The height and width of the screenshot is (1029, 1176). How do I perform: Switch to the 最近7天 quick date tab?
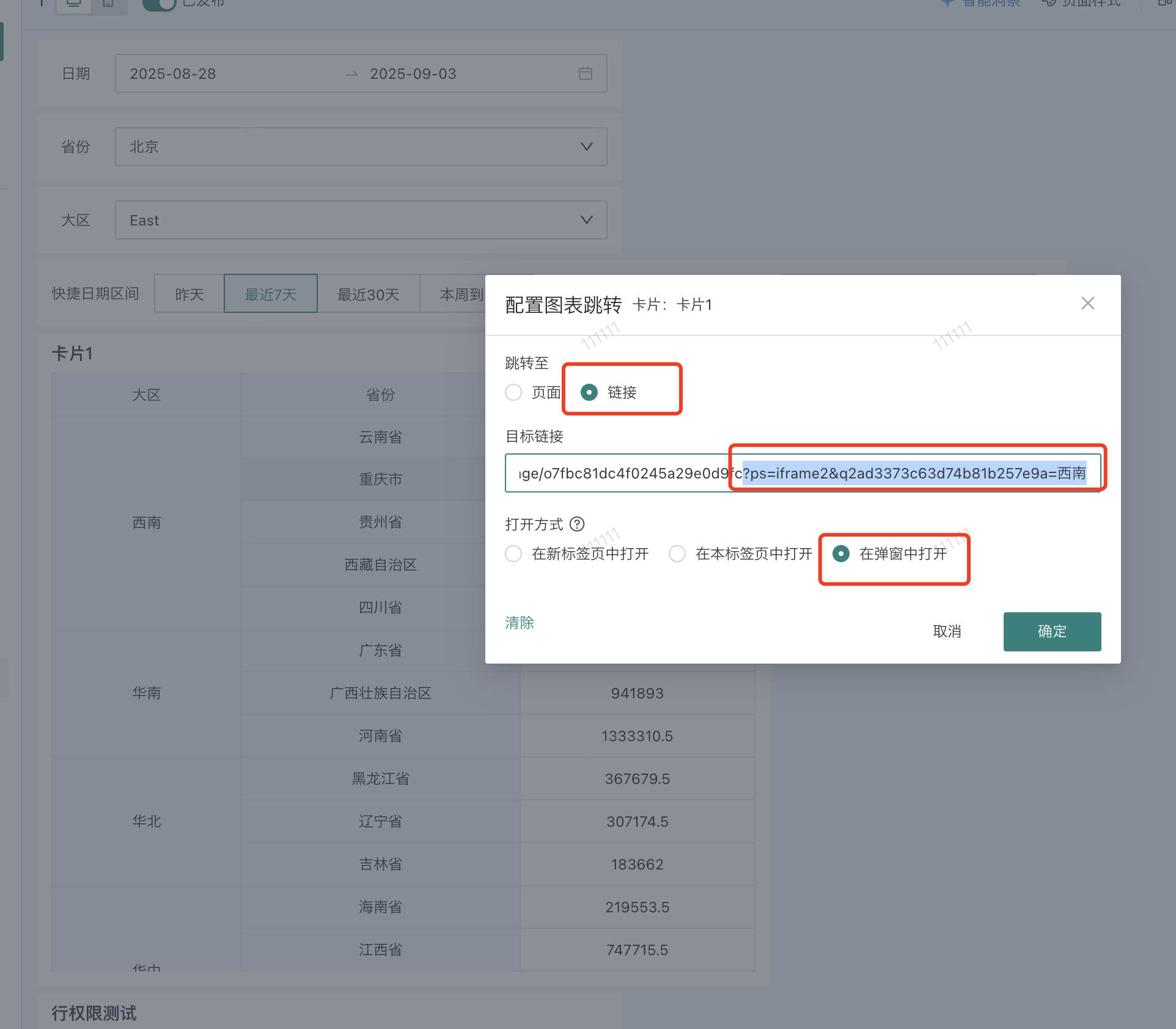coord(270,295)
